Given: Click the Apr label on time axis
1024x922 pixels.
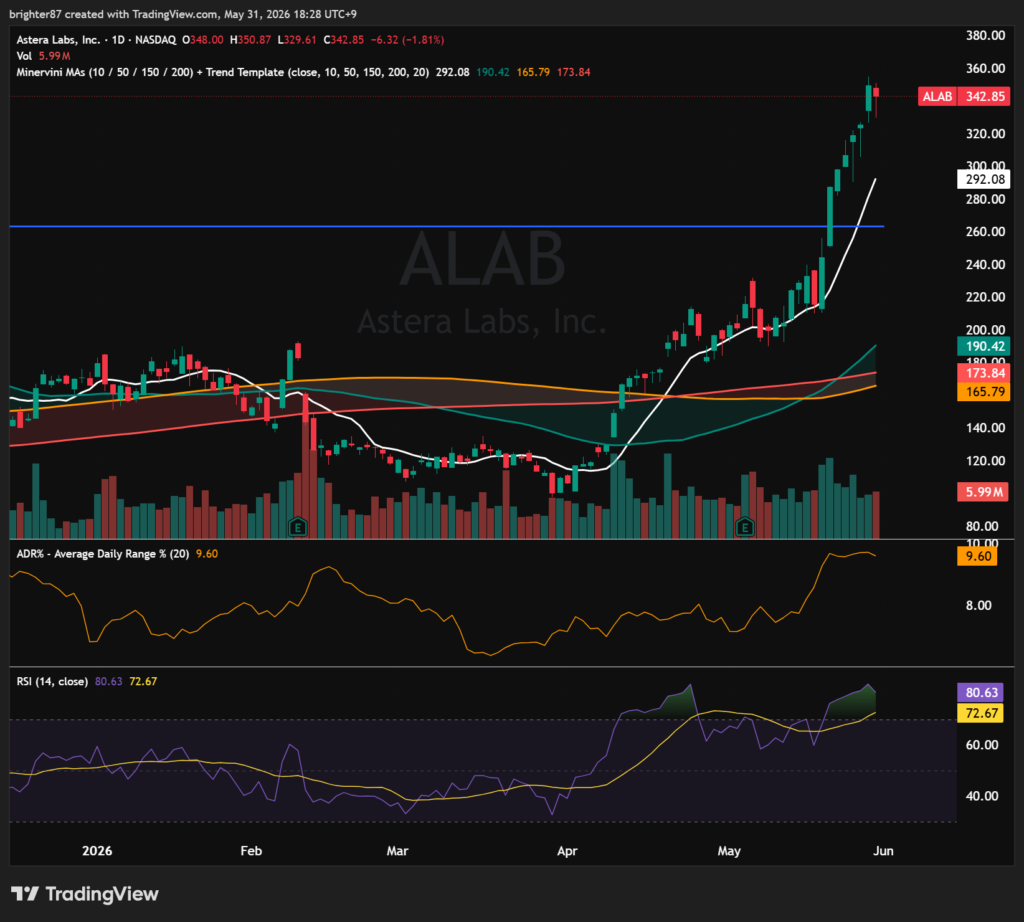Looking at the screenshot, I should (x=567, y=851).
